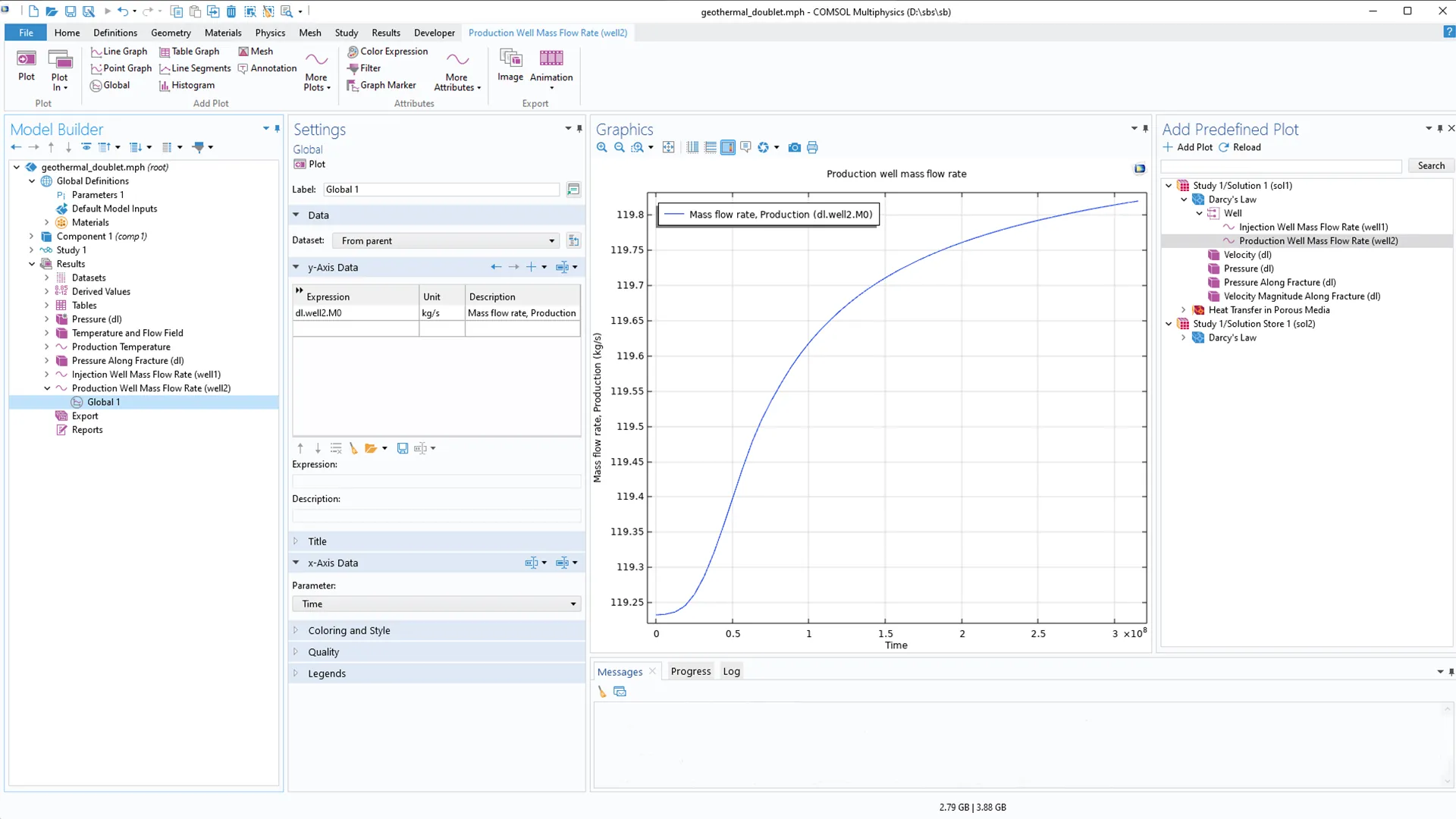Clear the Messages log with the brush icon
Screen dimensions: 1456x819
[601, 692]
